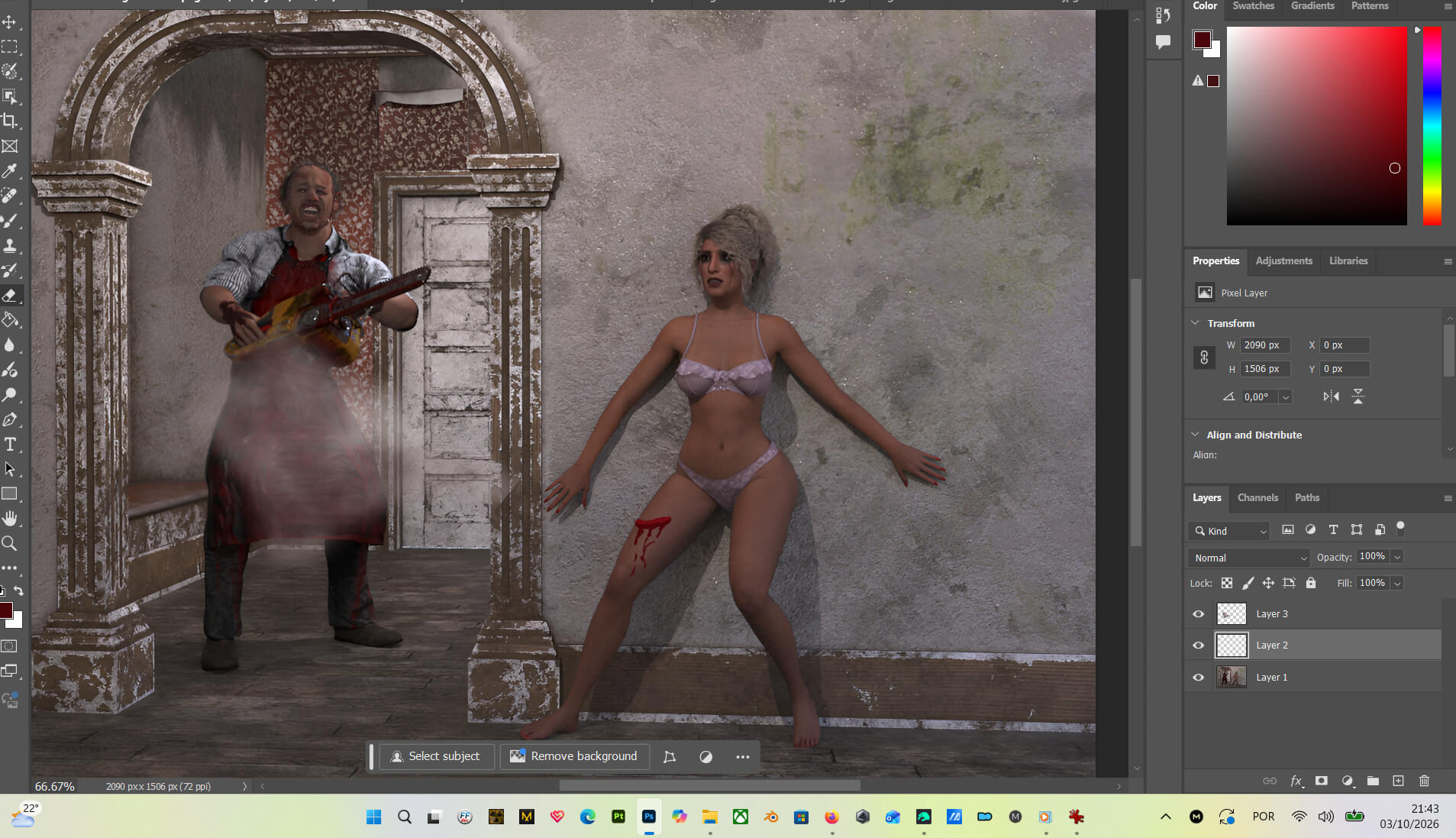The height and width of the screenshot is (838, 1456).
Task: Open the Libraries tab
Action: pos(1348,260)
